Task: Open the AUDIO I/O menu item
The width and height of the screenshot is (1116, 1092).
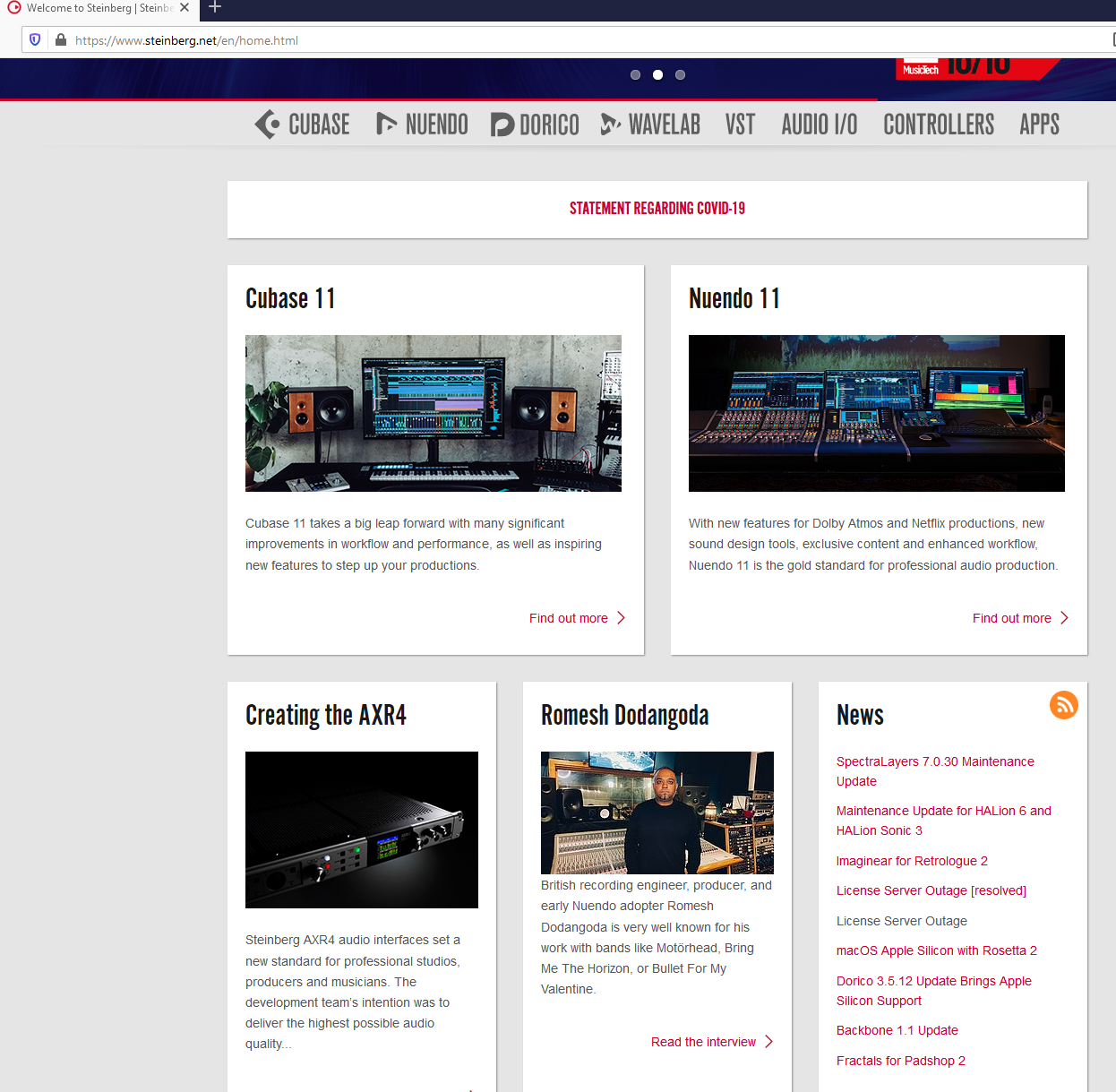Action: pyautogui.click(x=820, y=125)
